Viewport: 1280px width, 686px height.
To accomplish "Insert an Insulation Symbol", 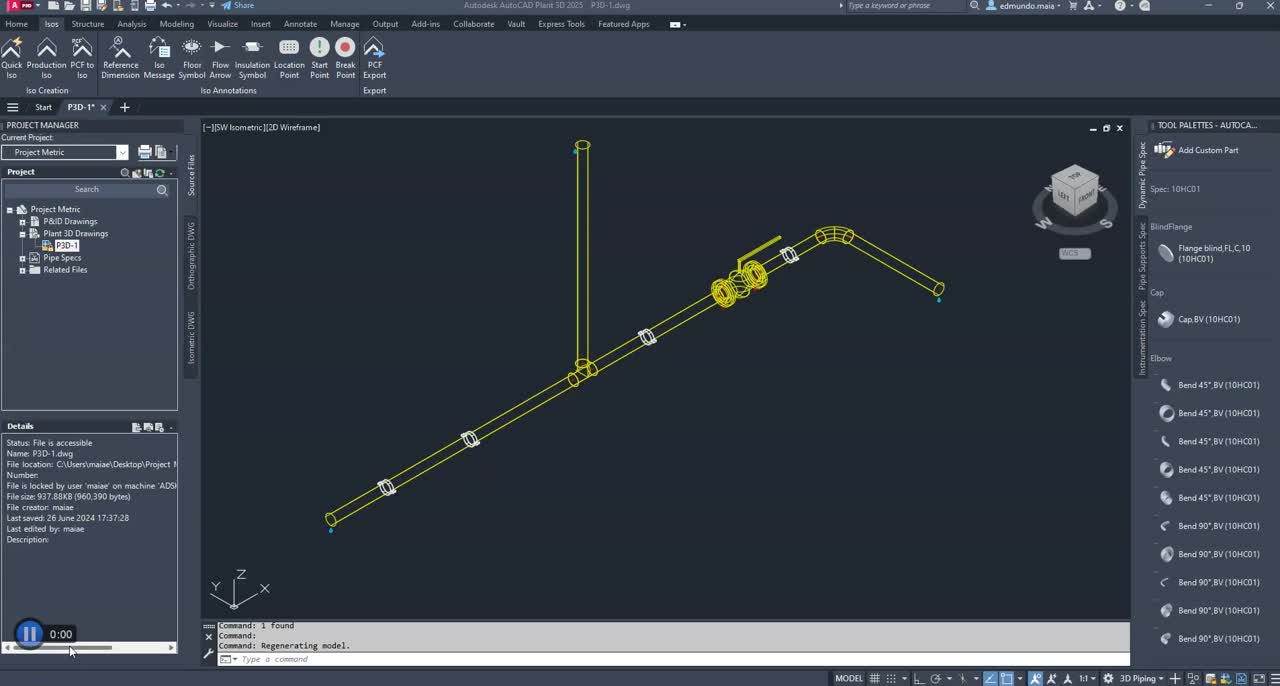I will (252, 55).
